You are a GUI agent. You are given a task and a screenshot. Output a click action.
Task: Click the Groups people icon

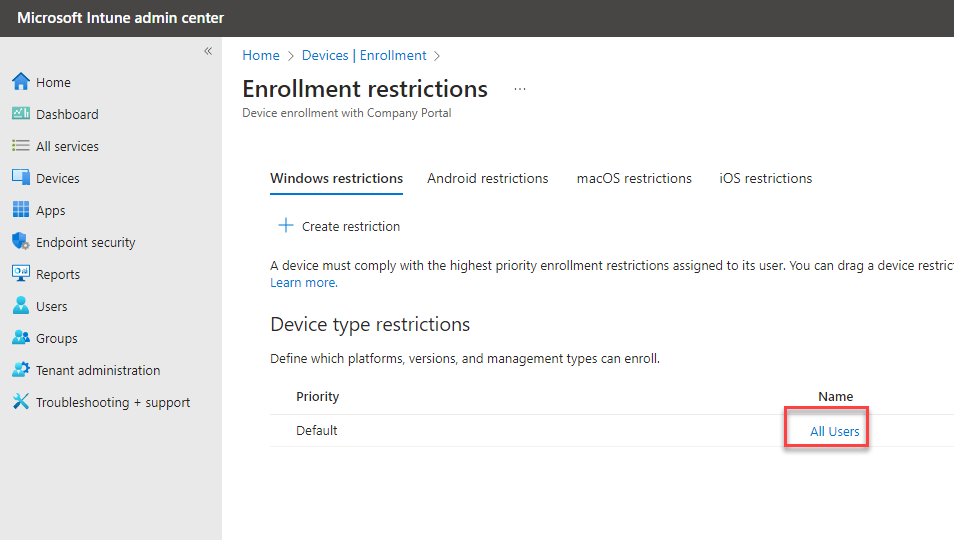[x=21, y=338]
